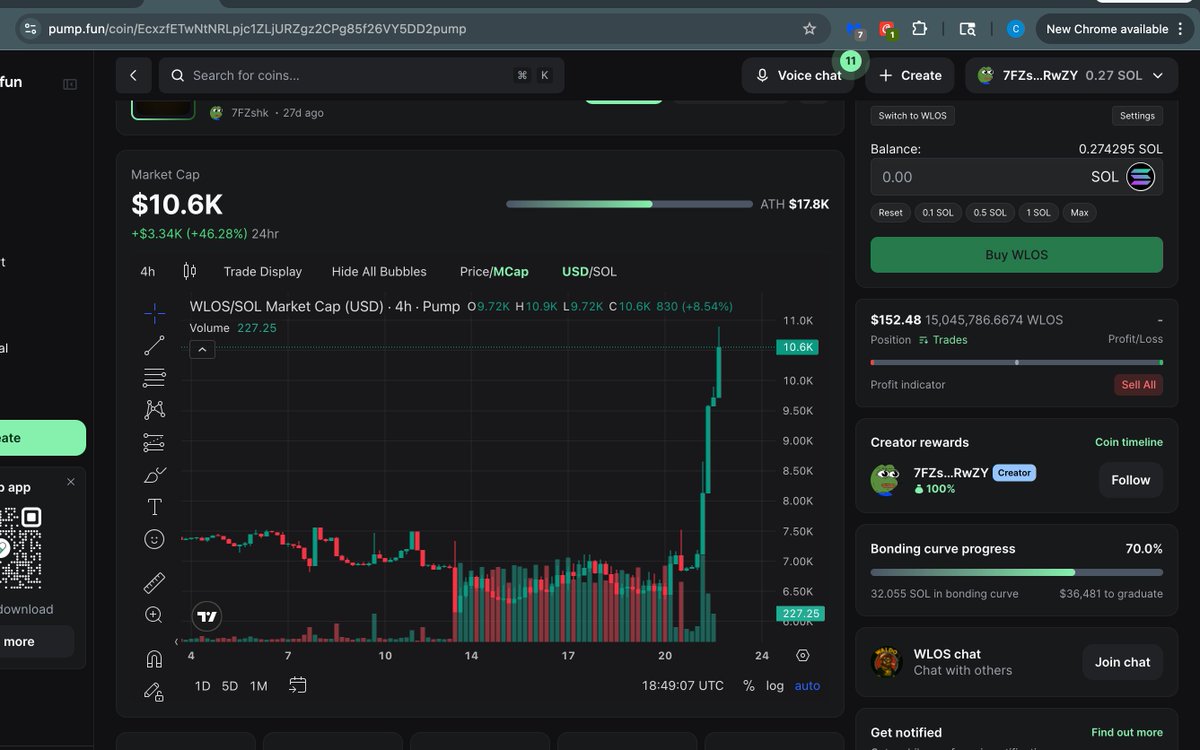This screenshot has width=1200, height=750.
Task: Reset the buy amount
Action: pos(890,212)
